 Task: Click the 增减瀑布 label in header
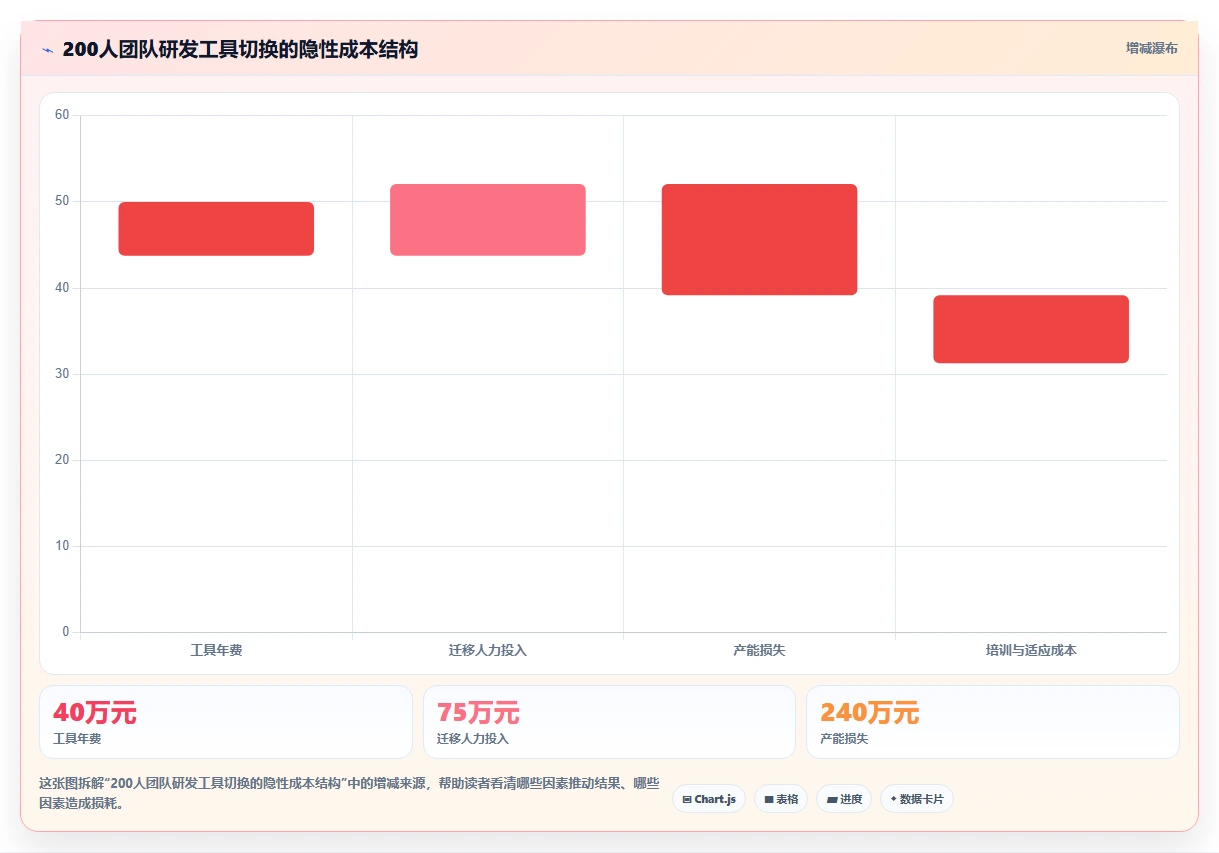click(x=1151, y=48)
